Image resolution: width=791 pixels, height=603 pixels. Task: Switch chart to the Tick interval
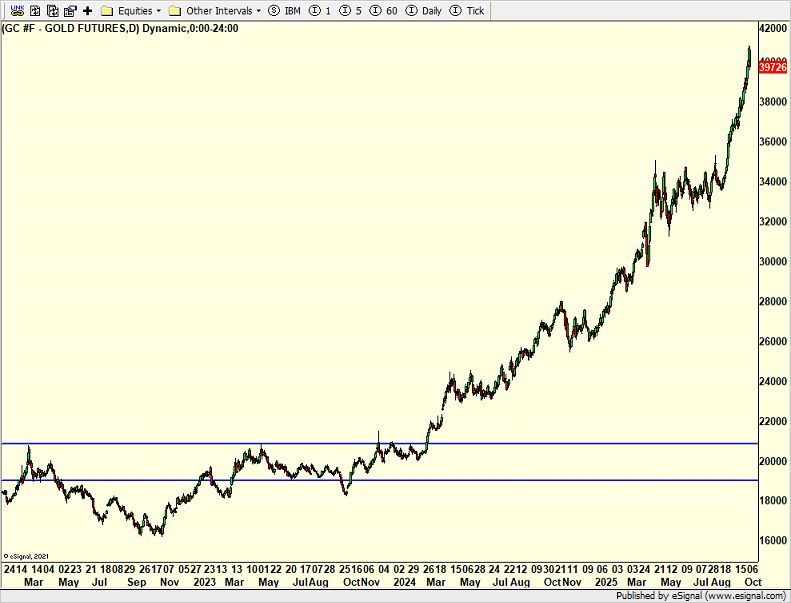(468, 10)
